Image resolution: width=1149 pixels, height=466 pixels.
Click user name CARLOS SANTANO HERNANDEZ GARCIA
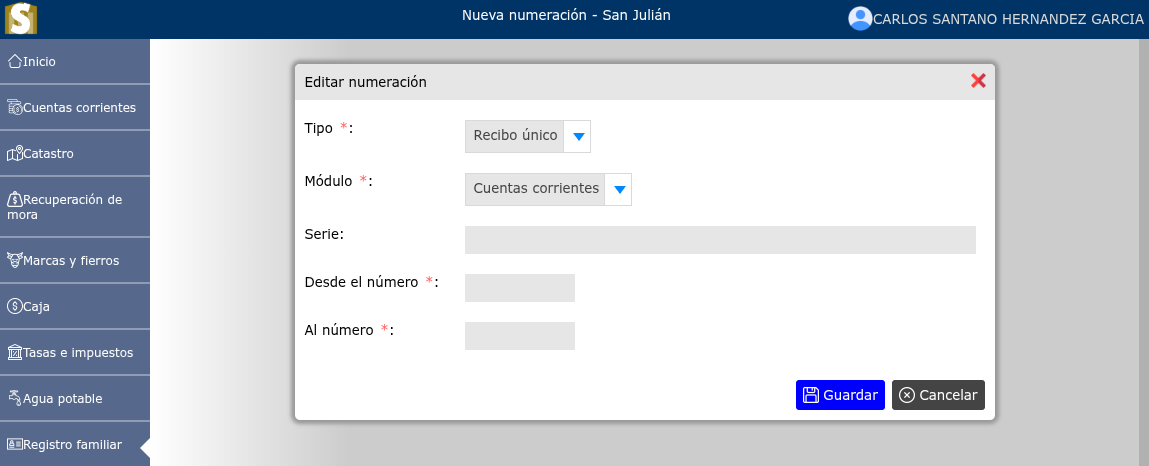click(1008, 20)
